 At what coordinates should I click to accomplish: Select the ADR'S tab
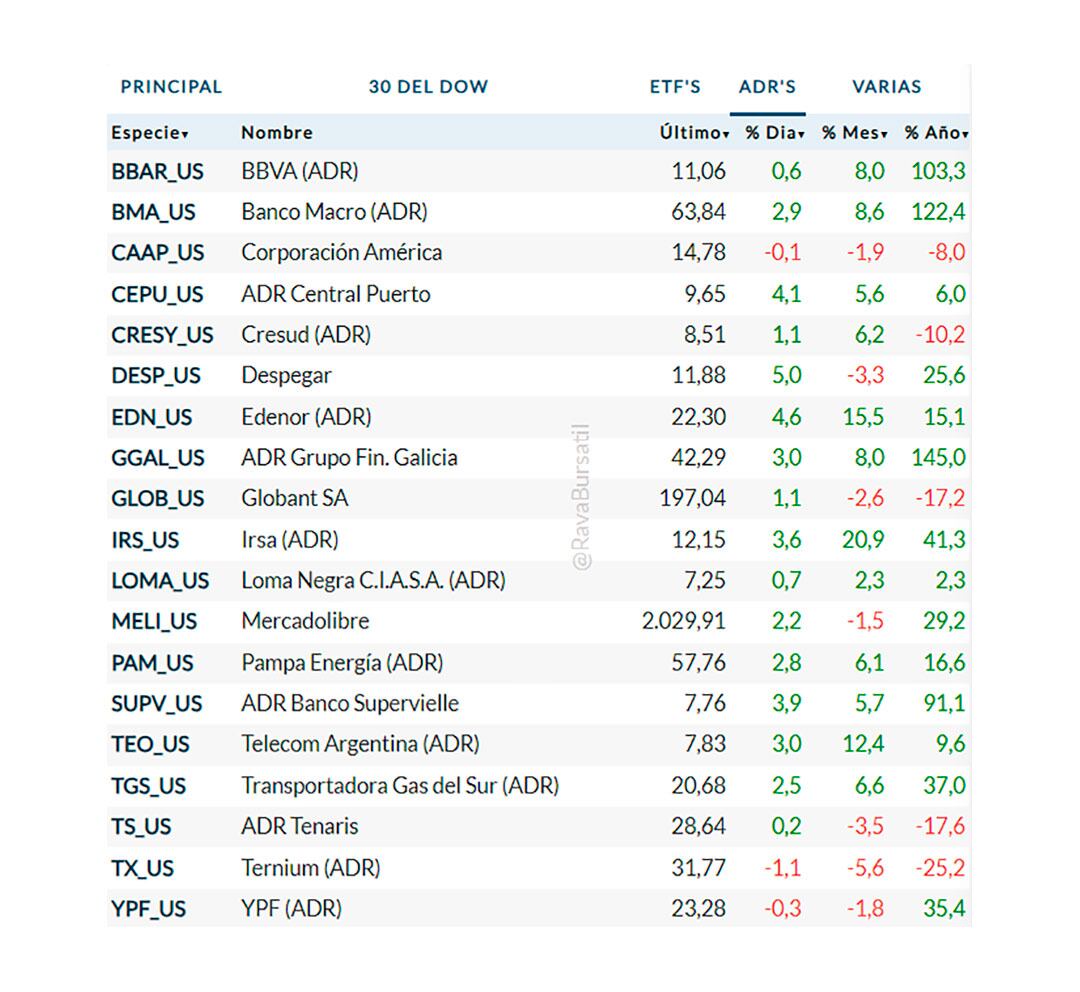tap(767, 87)
